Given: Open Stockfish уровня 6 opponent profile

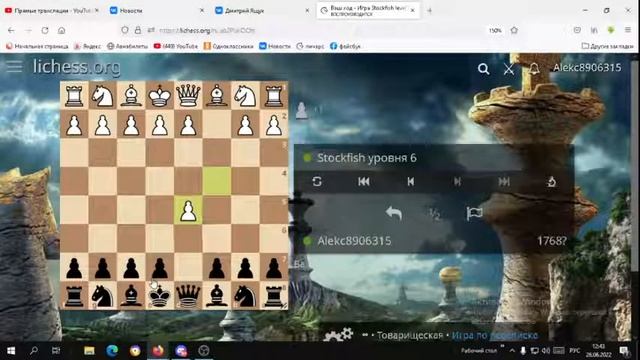Looking at the screenshot, I should pyautogui.click(x=367, y=158).
